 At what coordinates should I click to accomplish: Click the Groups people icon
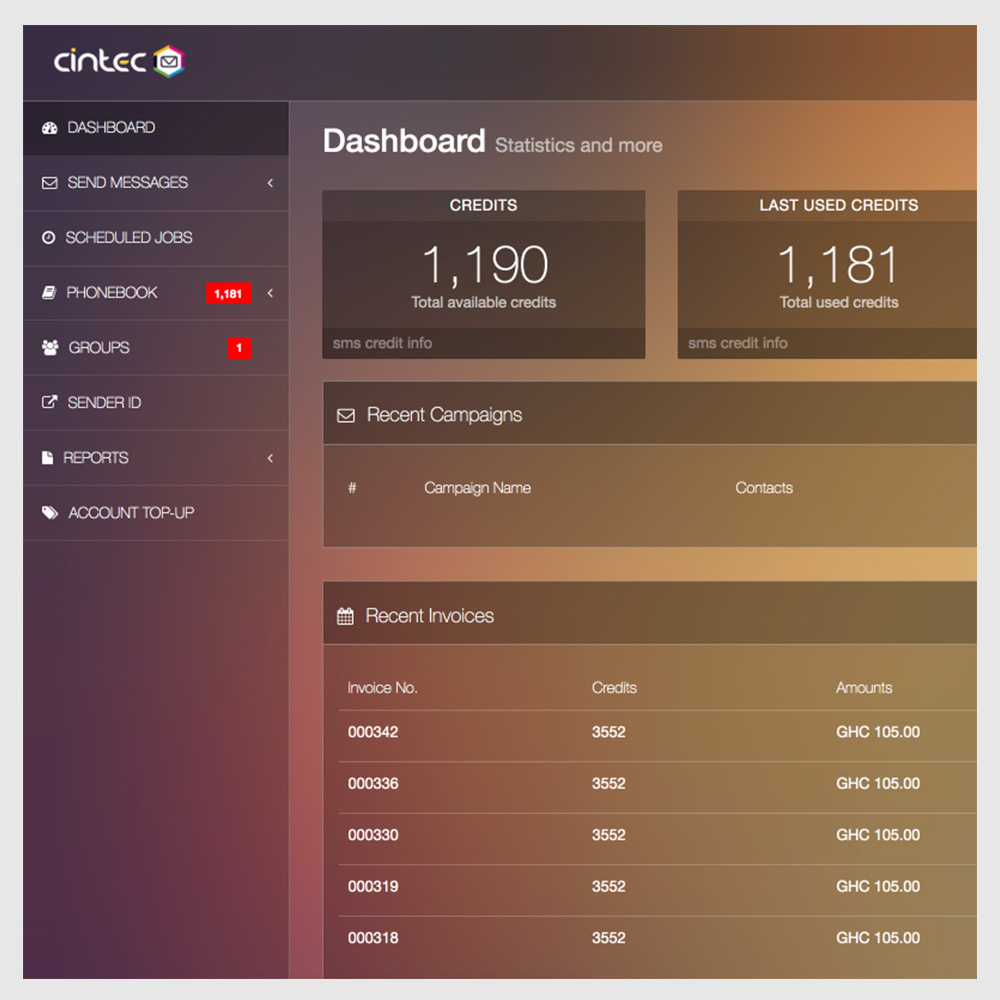(x=49, y=348)
